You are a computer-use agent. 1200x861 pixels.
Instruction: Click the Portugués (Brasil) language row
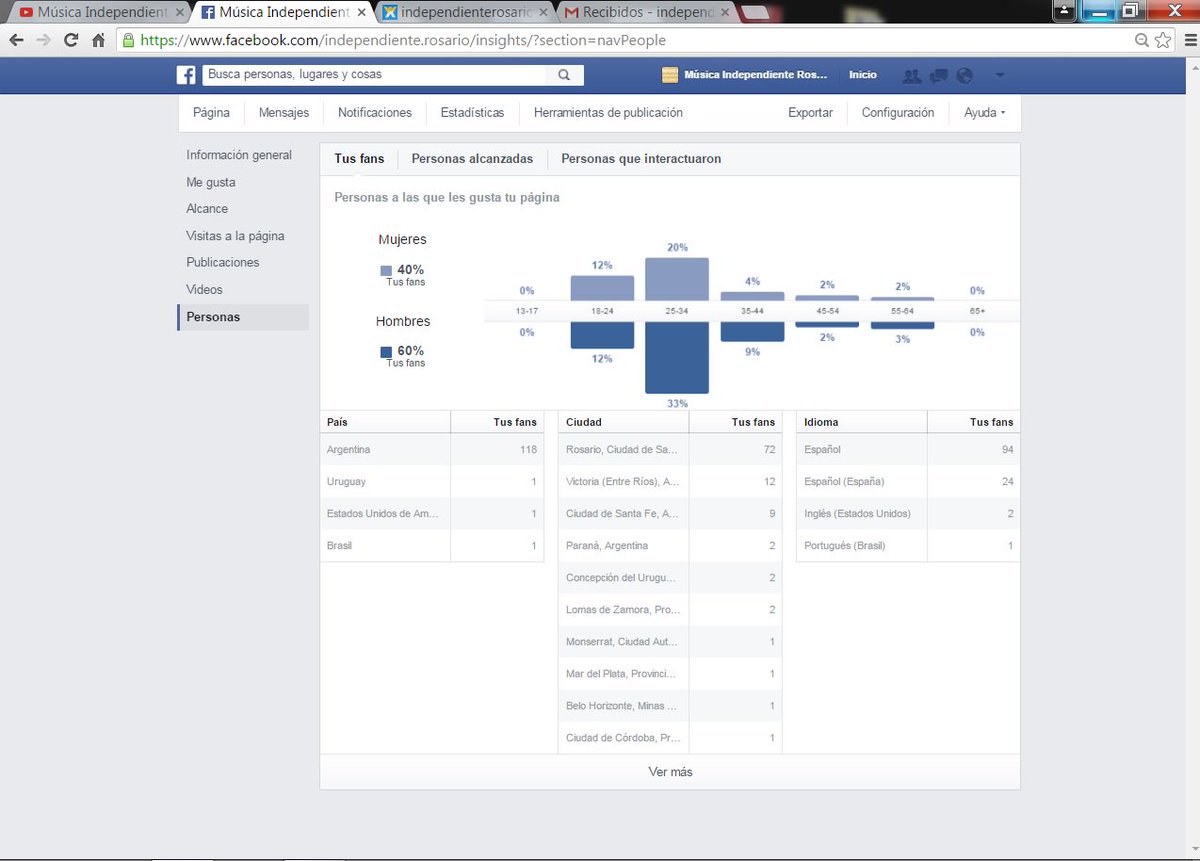(x=908, y=546)
